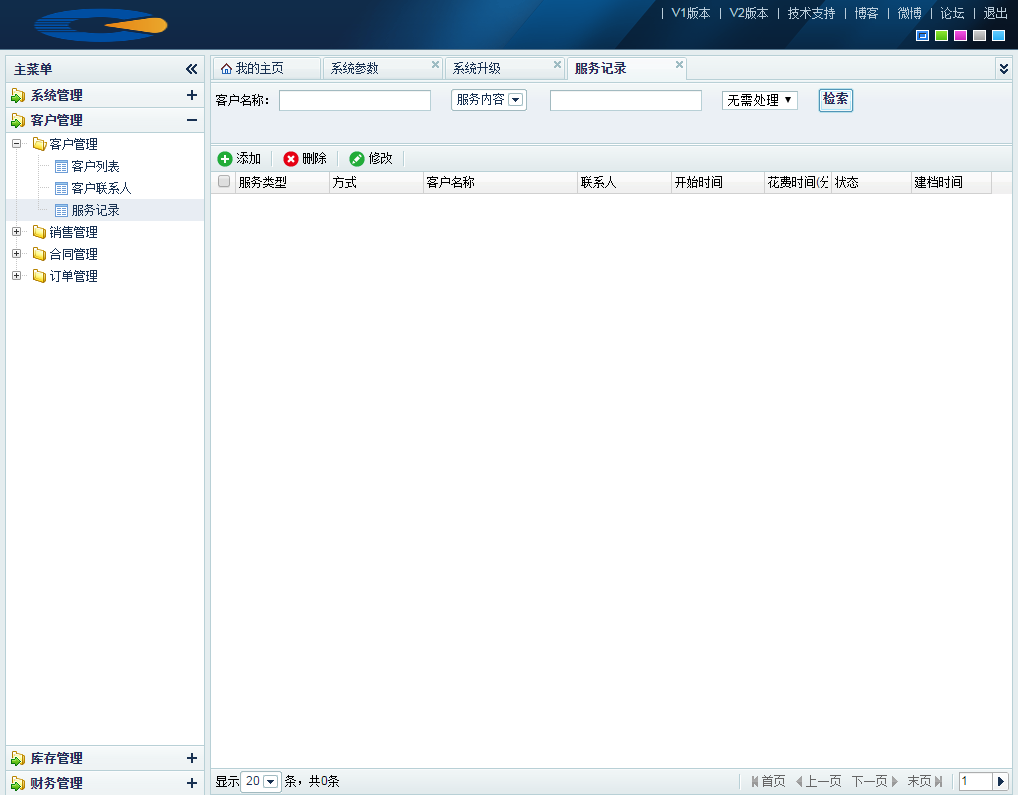Tick the select-all checkbox in table header
The image size is (1018, 795).
pyautogui.click(x=224, y=182)
